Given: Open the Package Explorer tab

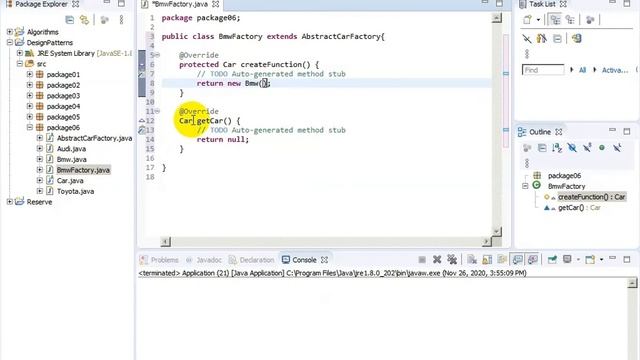Looking at the screenshot, I should tap(42, 4).
